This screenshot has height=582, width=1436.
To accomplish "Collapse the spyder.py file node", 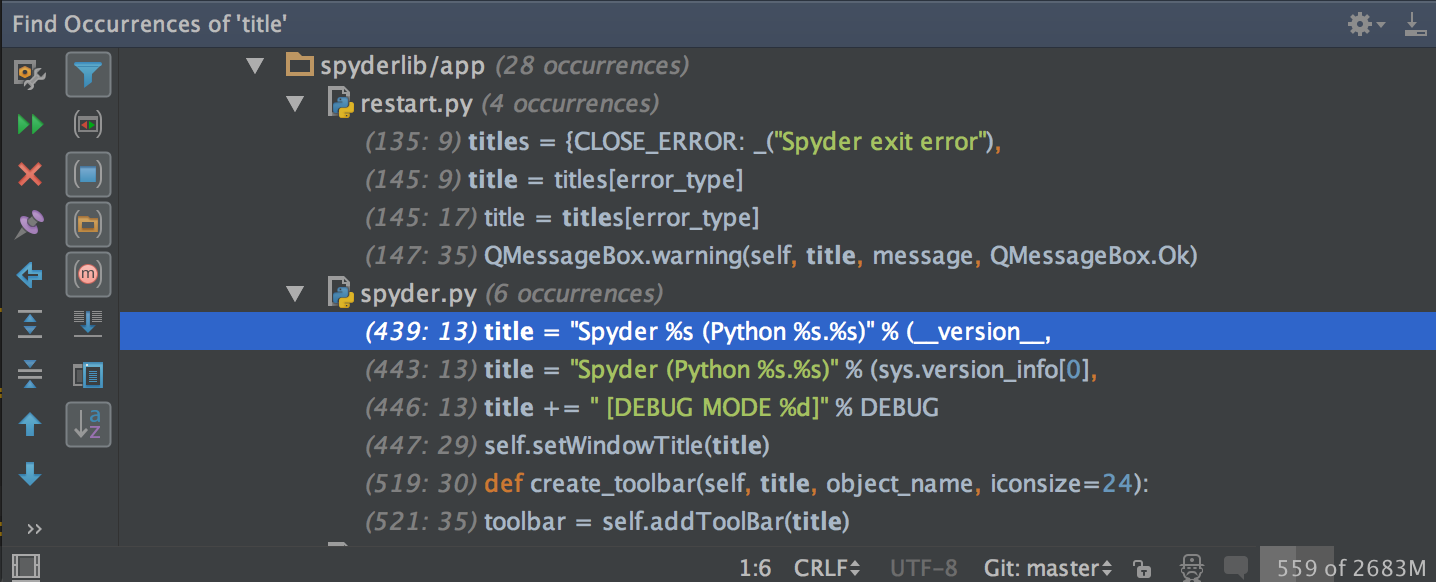I will point(295,294).
